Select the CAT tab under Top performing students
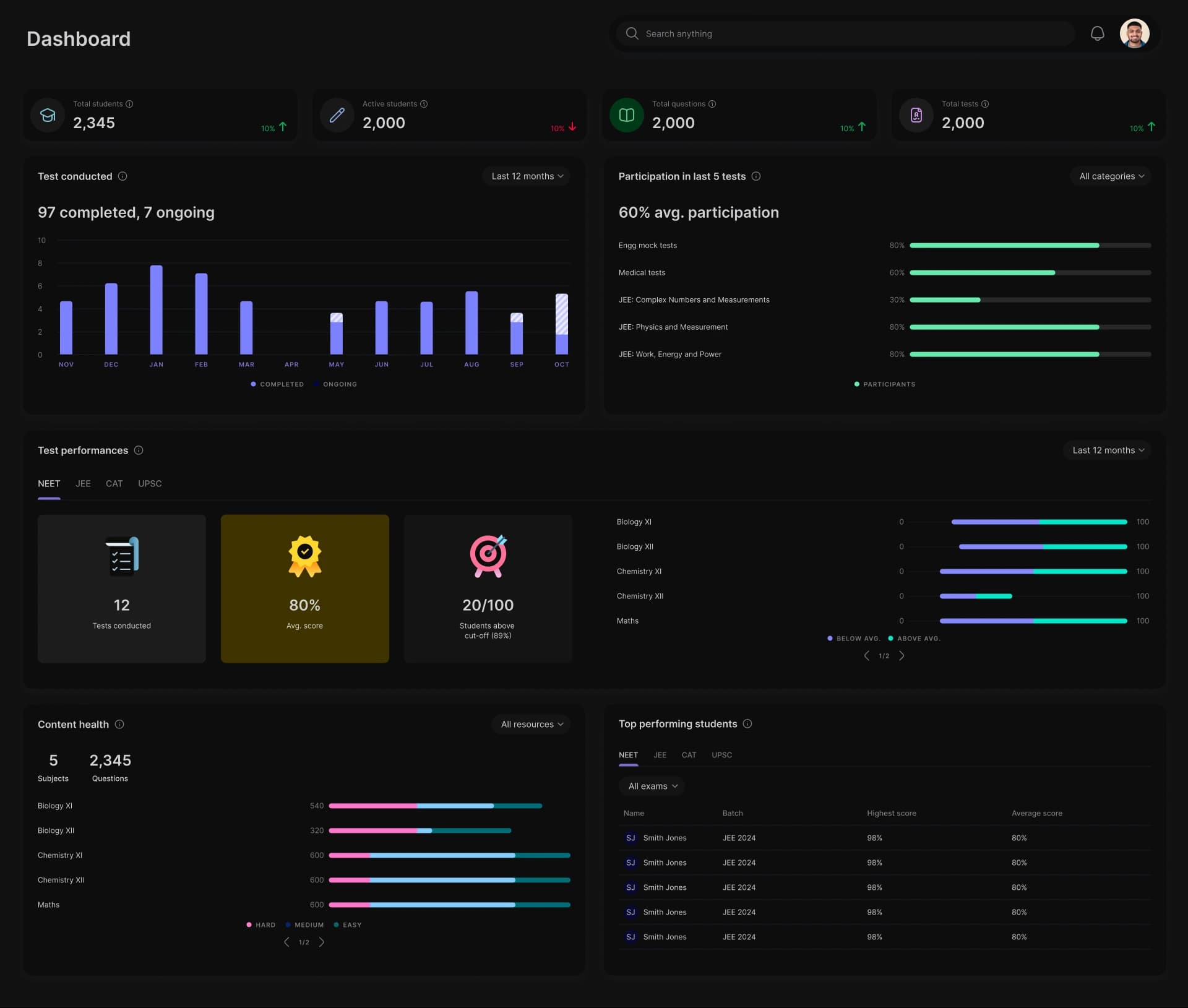 coord(689,755)
